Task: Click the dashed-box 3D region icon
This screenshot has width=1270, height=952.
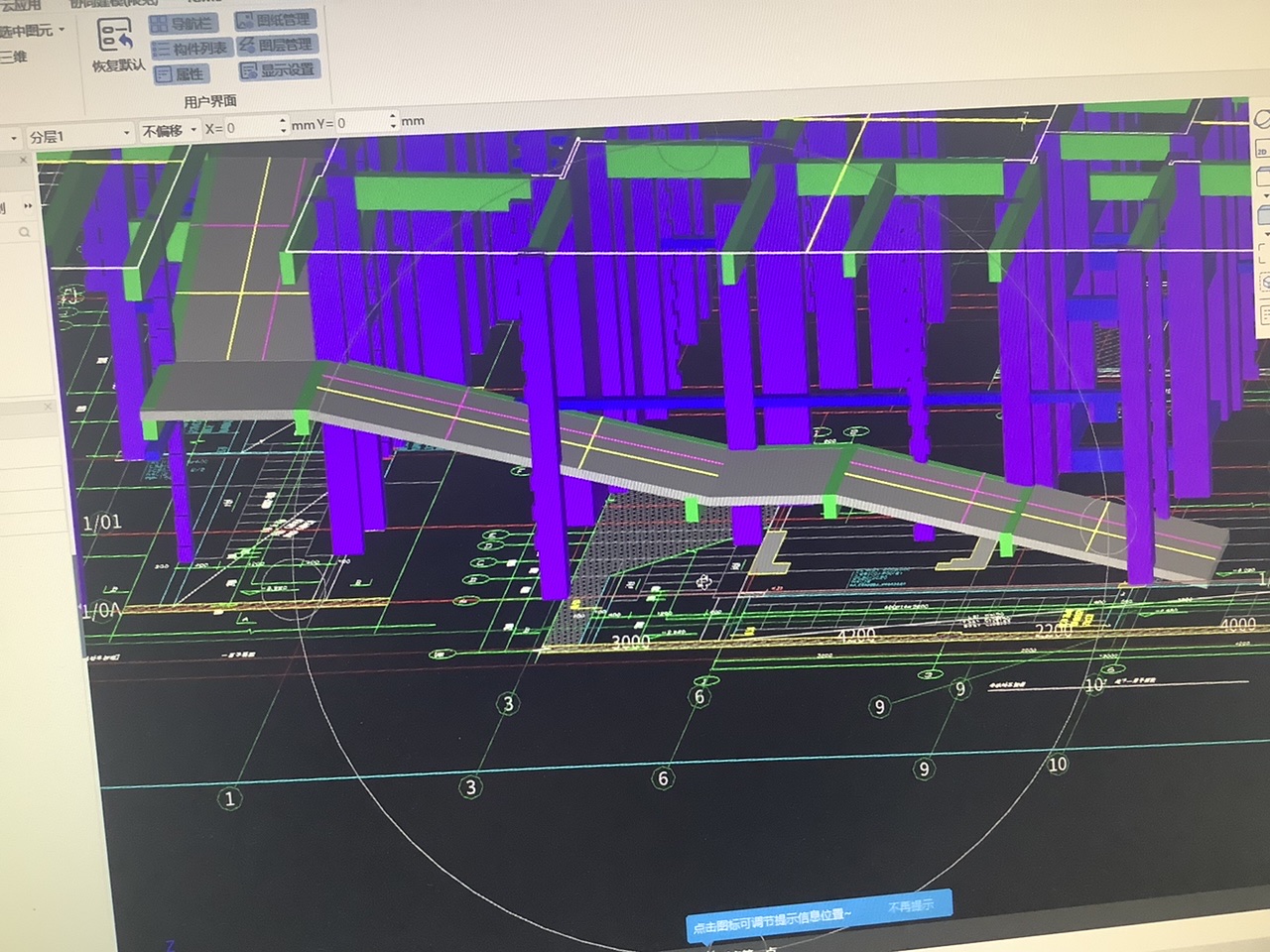Action: [1265, 284]
